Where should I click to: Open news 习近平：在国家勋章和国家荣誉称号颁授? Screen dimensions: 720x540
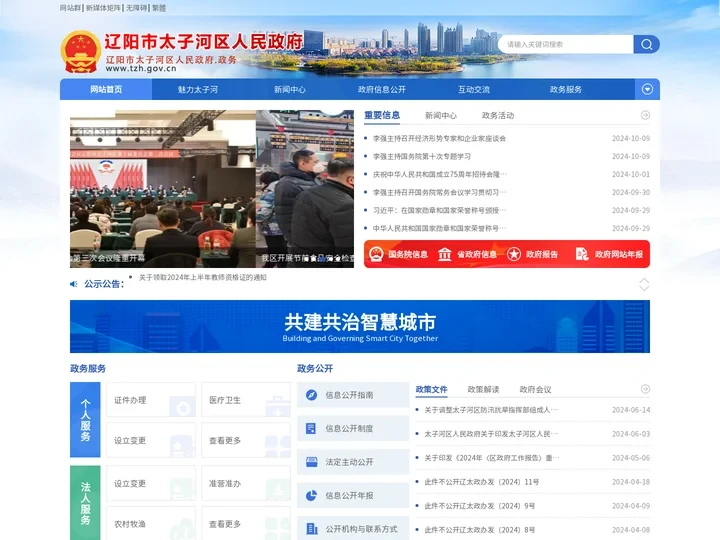[x=439, y=210]
